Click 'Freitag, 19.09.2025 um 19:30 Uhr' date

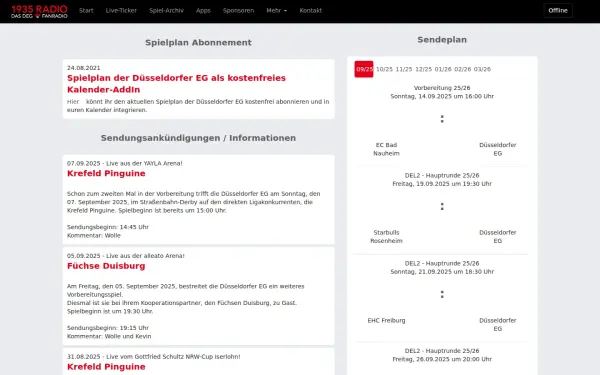pyautogui.click(x=442, y=184)
